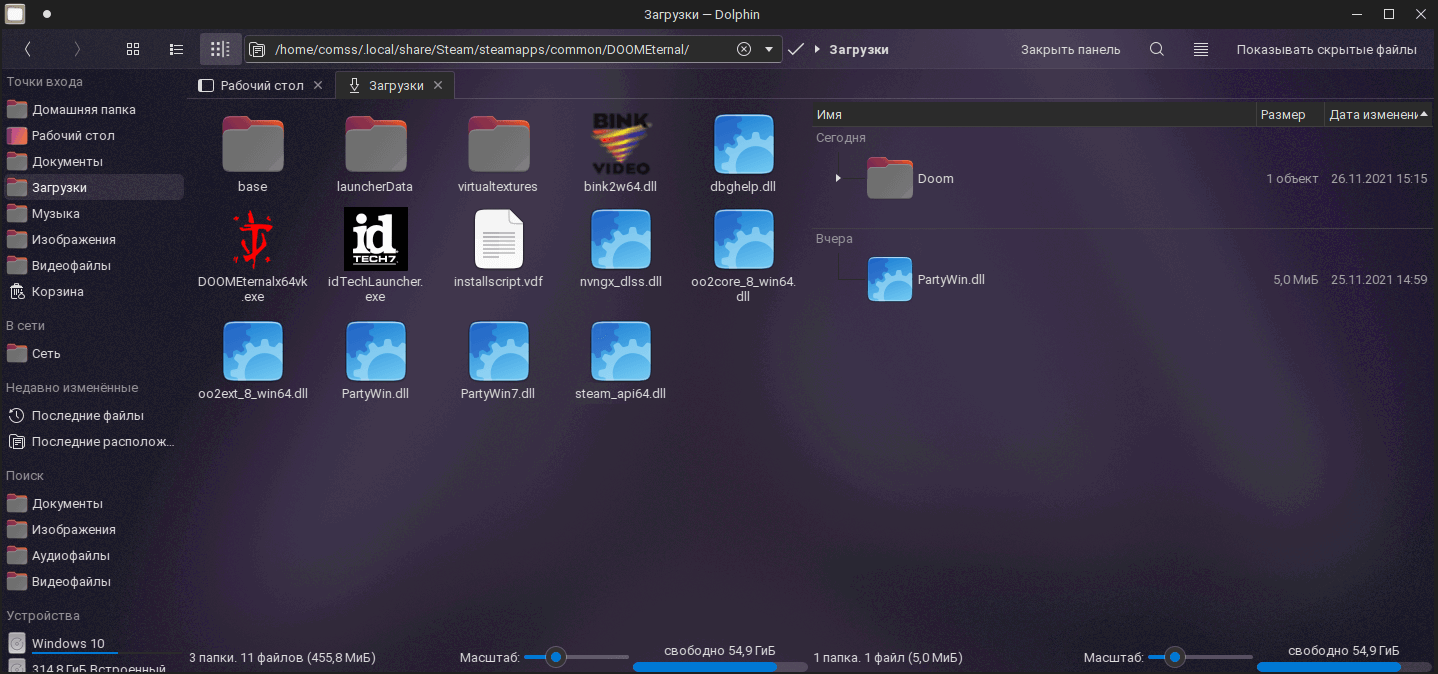Search Аудиофайлы under Поиск
Viewport: 1438px width, 674px height.
(92, 556)
